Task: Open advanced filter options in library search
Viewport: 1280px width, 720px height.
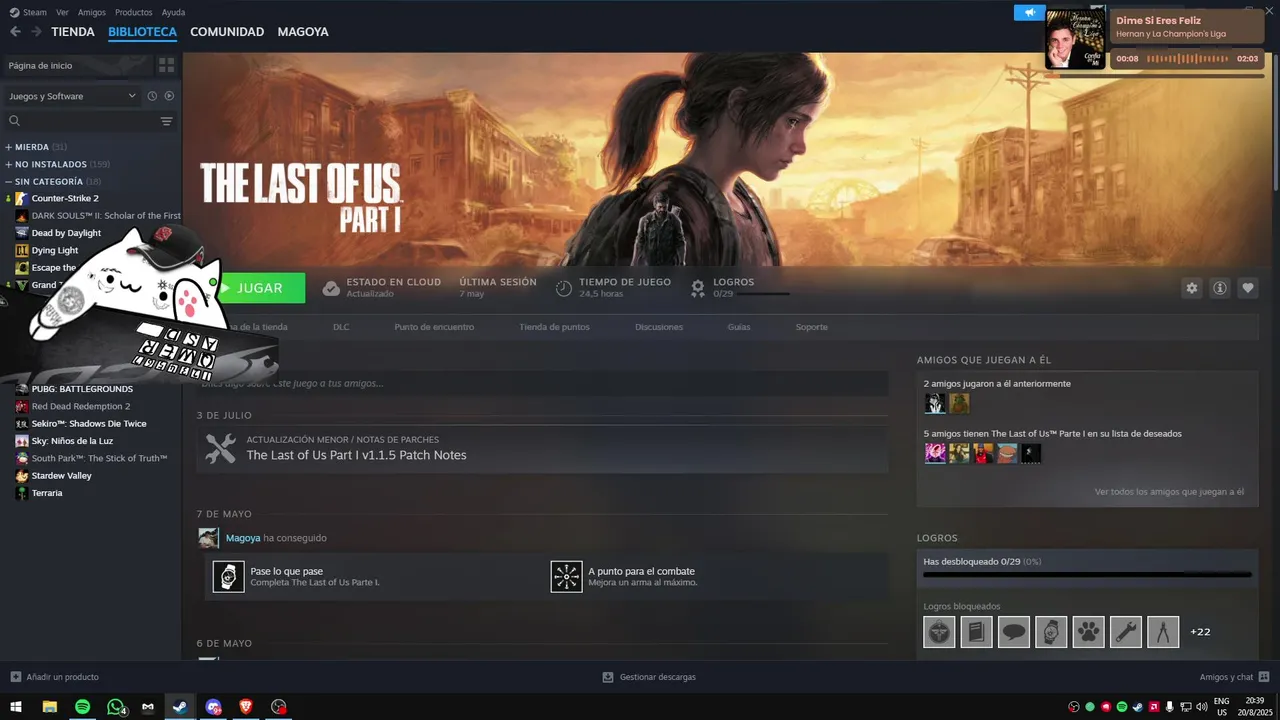Action: pyautogui.click(x=166, y=121)
